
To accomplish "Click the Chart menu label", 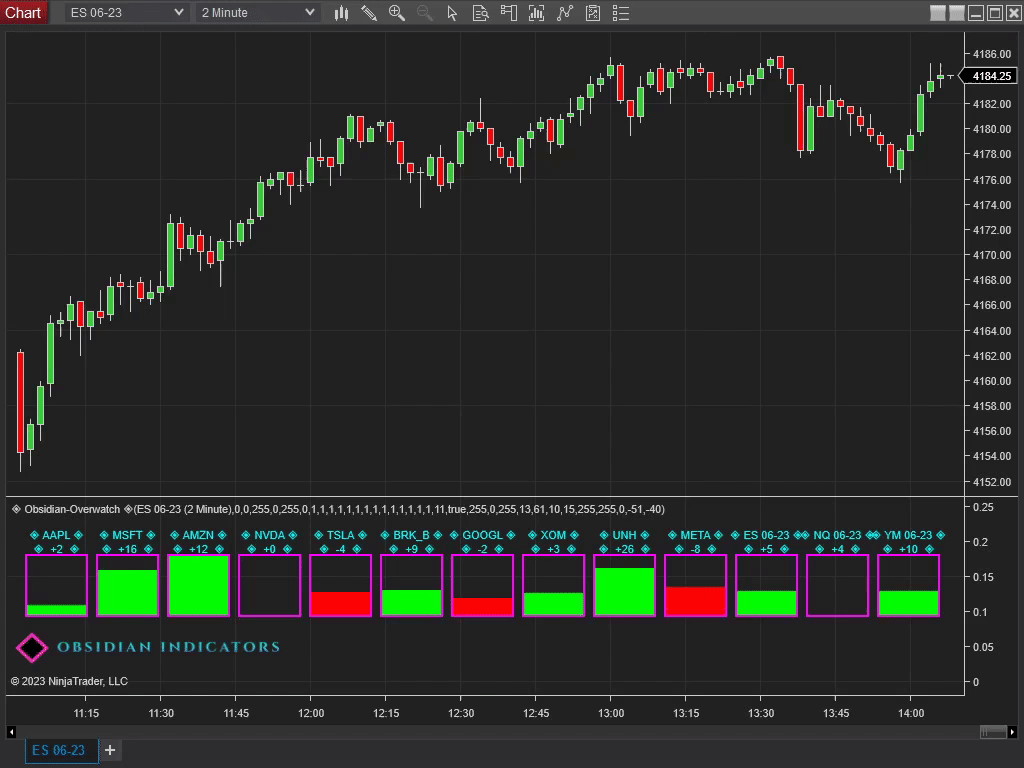I will point(24,13).
